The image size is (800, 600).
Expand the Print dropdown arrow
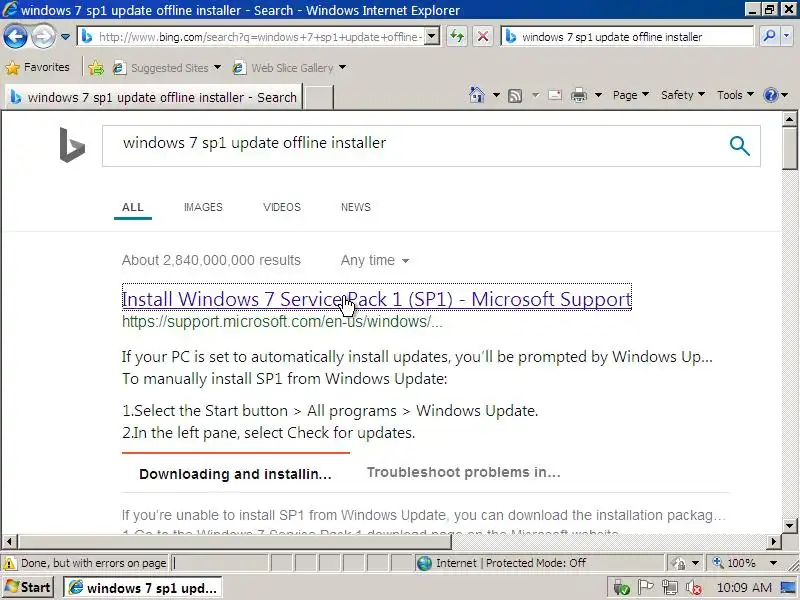coord(598,95)
